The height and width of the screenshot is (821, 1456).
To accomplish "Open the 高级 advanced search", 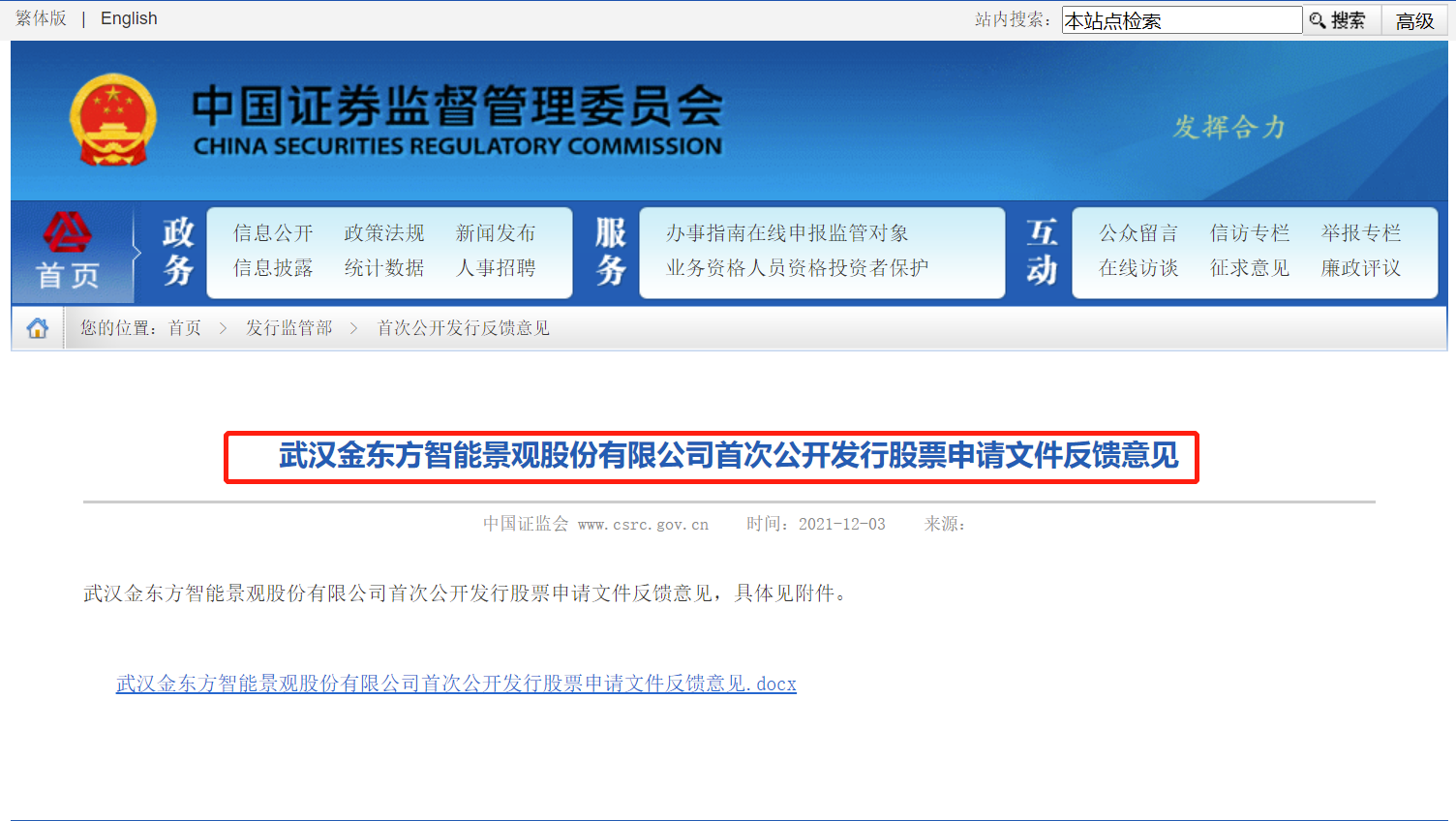I will coord(1414,20).
